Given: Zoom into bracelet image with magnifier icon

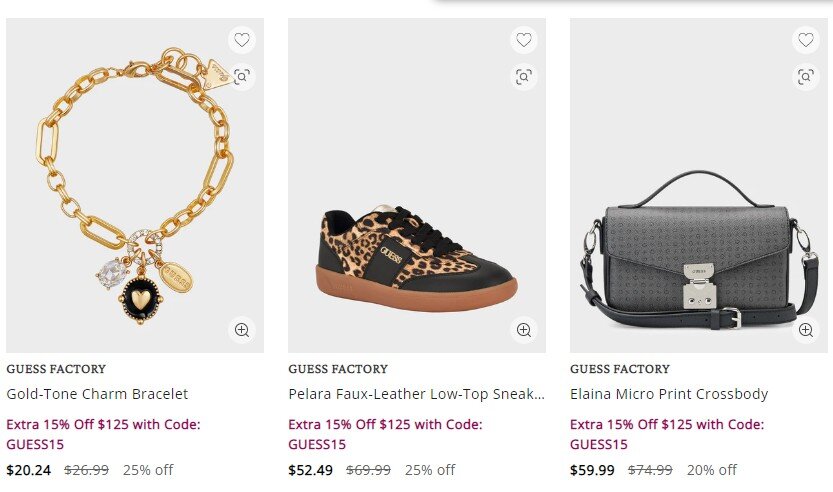Looking at the screenshot, I should [x=241, y=329].
